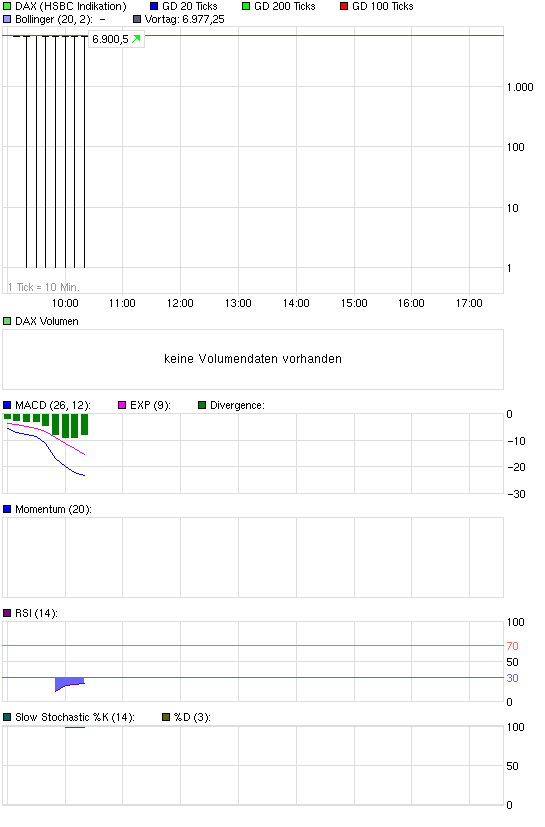Click the DAX Volumen legend swatch
545x827 pixels.
click(7, 321)
